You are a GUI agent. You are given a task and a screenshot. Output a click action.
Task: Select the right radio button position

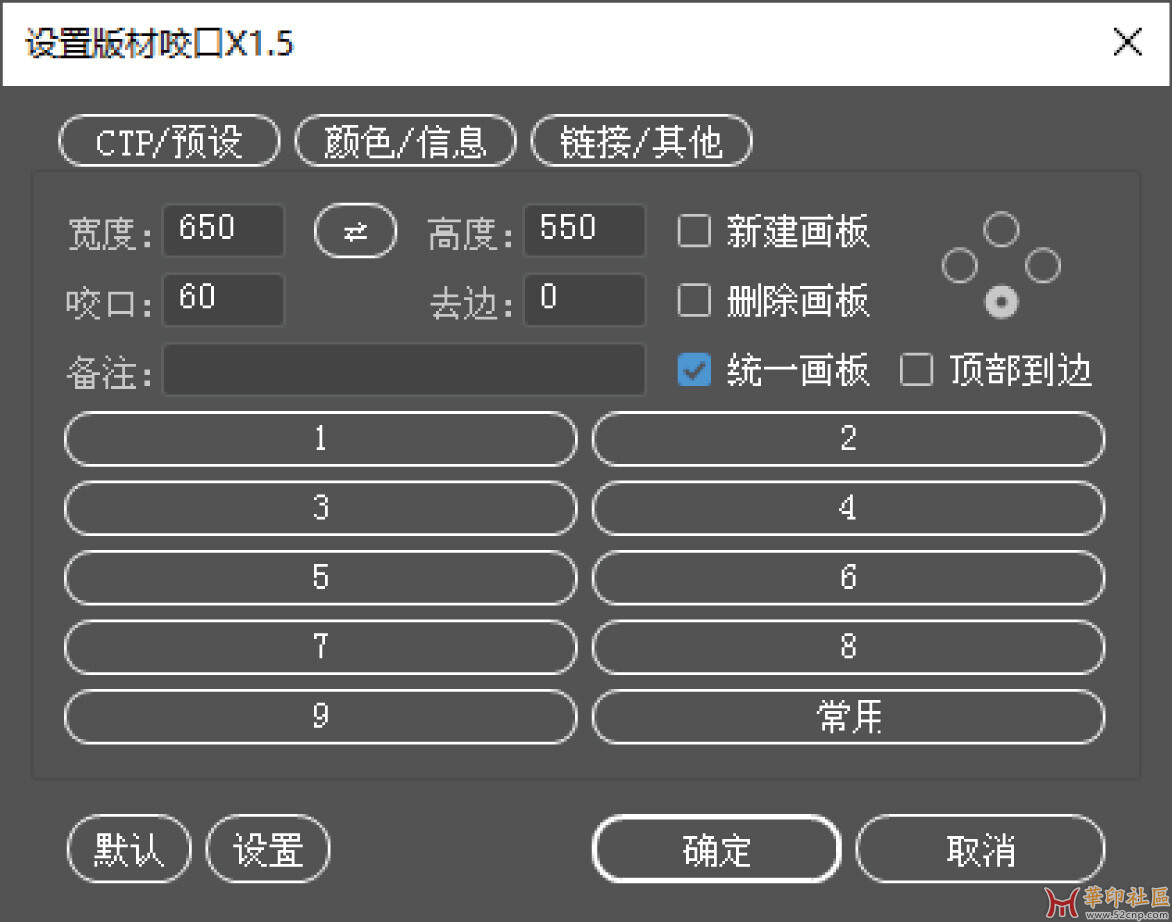pos(1043,266)
